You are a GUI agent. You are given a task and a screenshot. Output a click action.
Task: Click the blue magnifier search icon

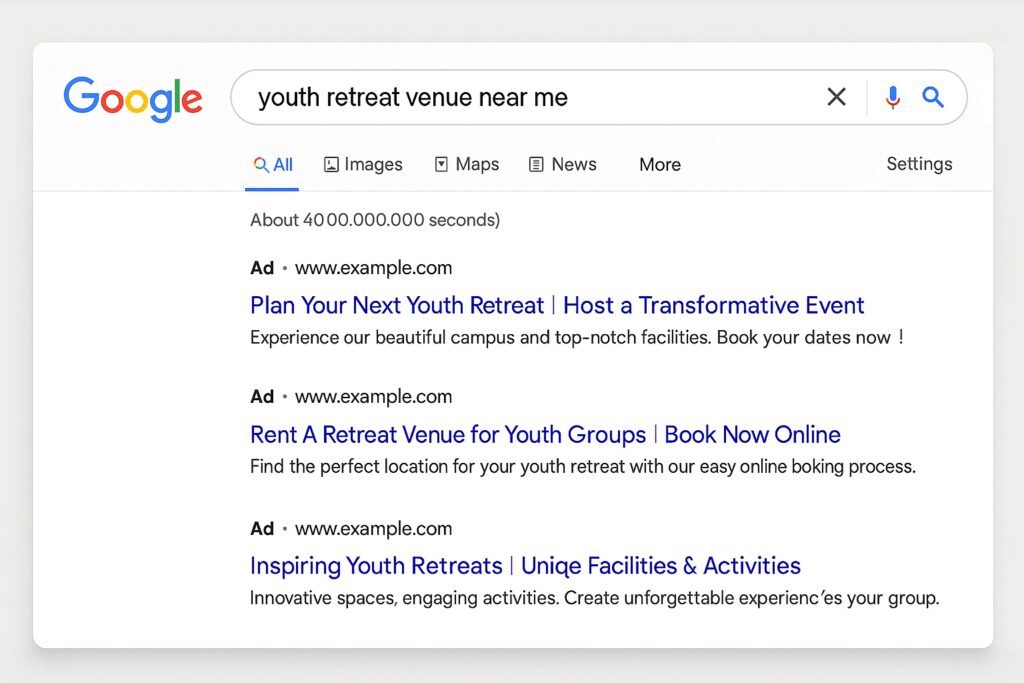933,97
